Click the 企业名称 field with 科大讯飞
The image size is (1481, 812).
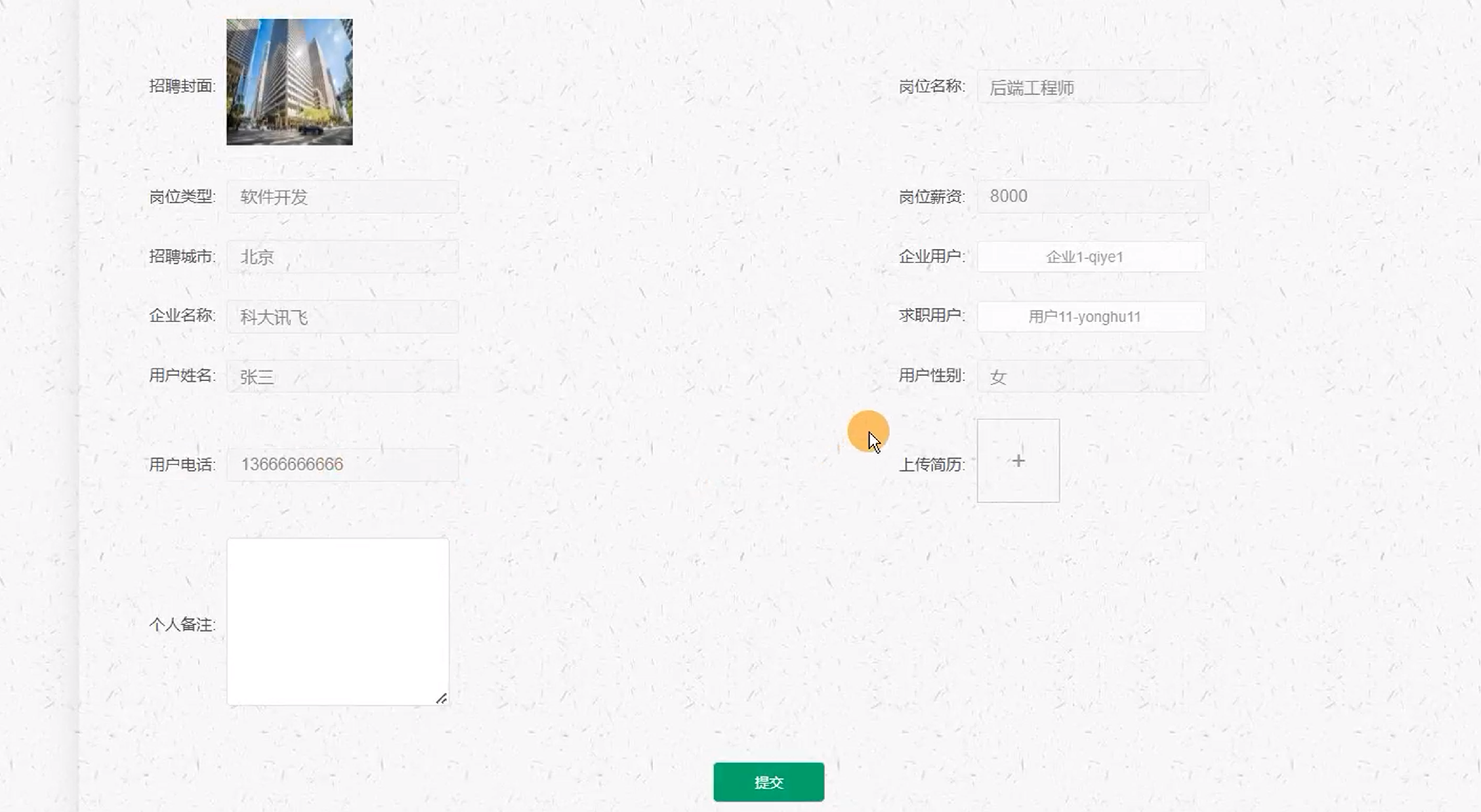(x=343, y=317)
